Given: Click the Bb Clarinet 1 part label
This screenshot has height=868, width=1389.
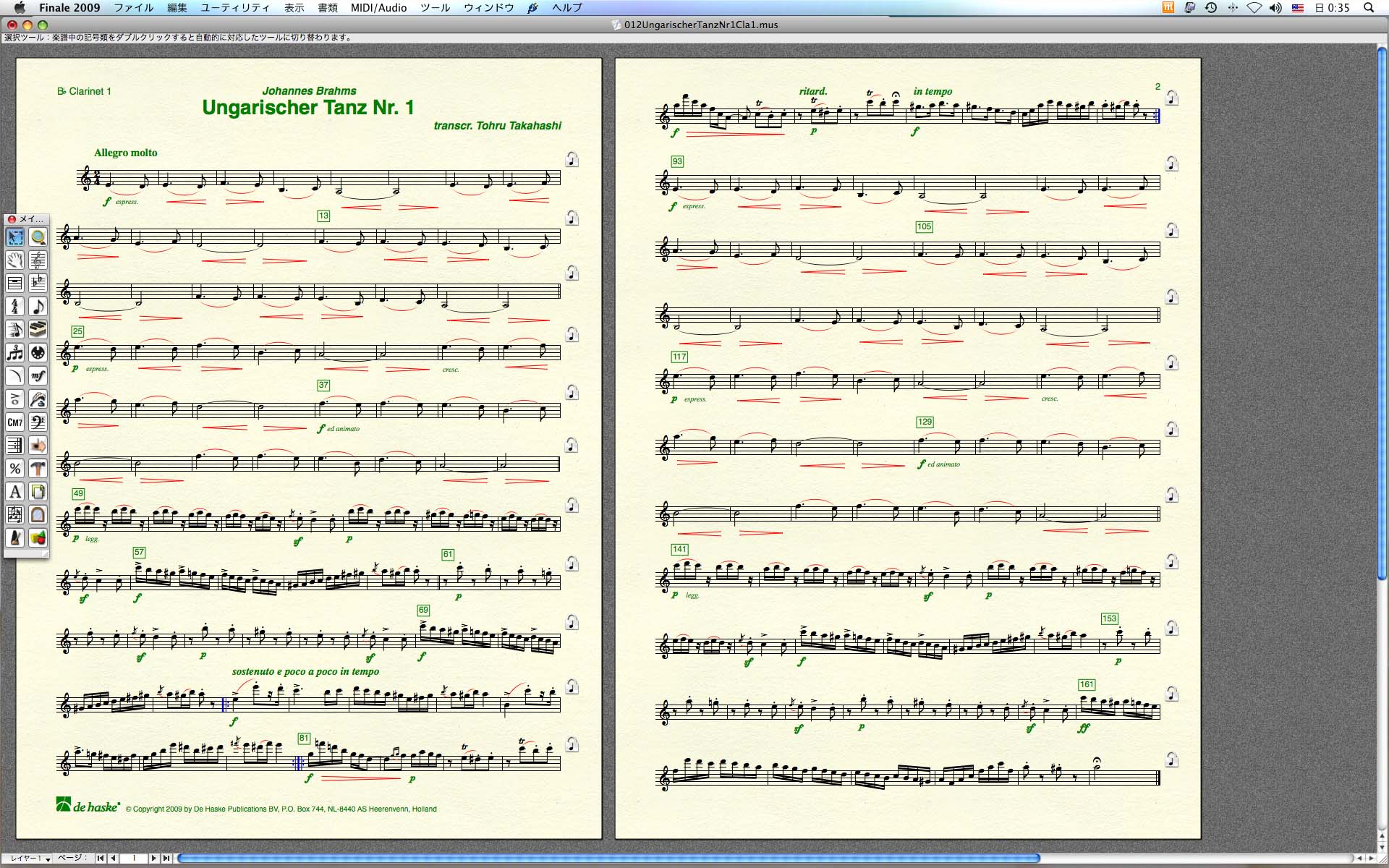Looking at the screenshot, I should pyautogui.click(x=84, y=91).
